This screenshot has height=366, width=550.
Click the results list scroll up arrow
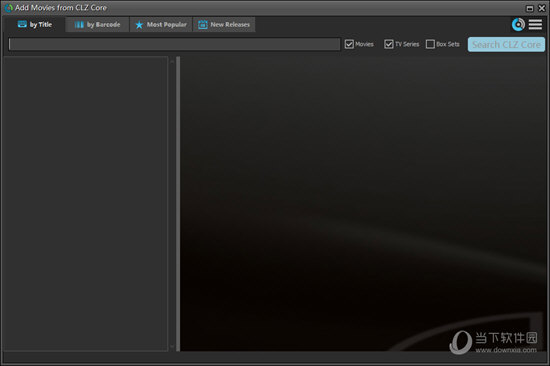tap(172, 61)
